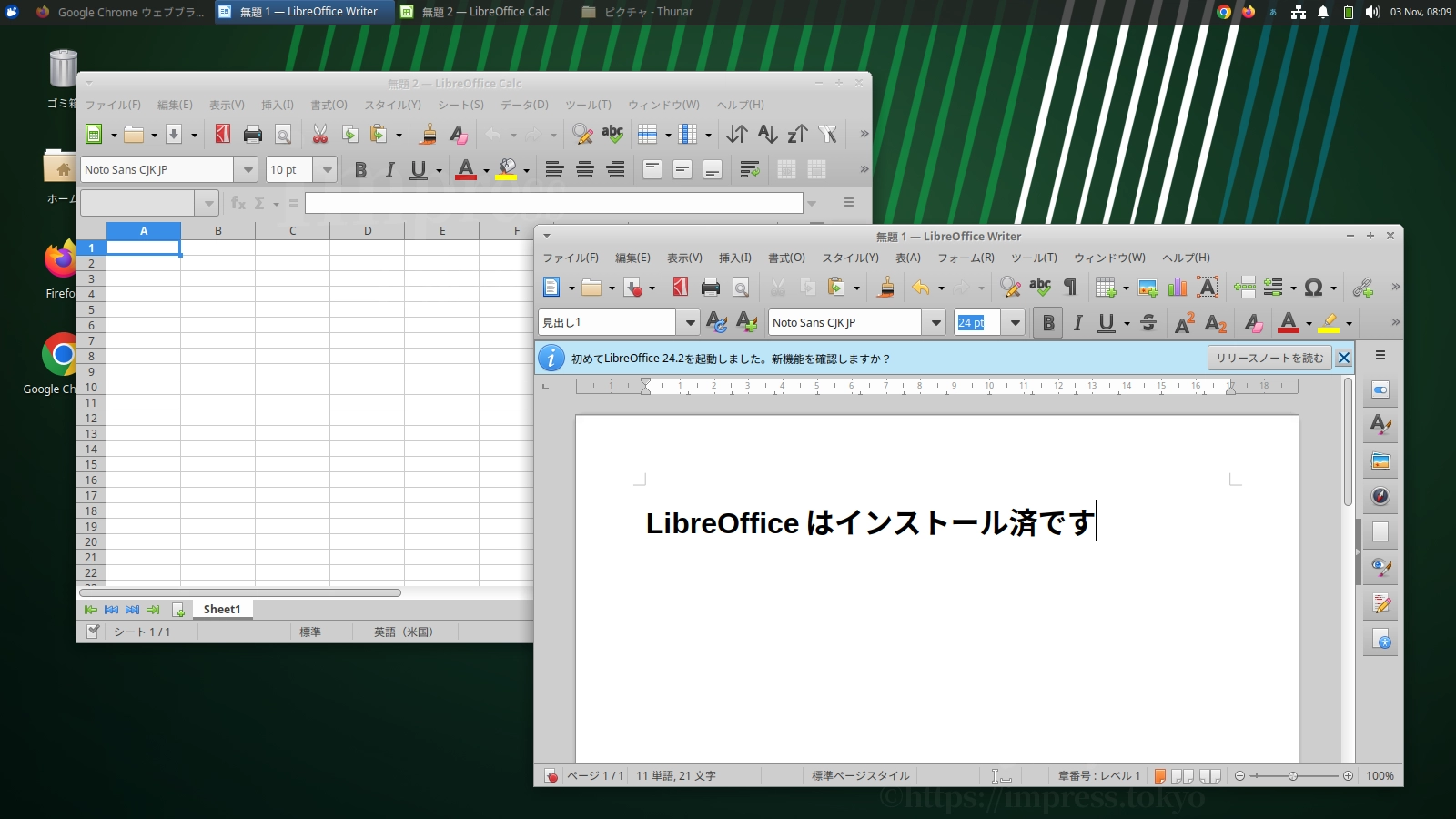Open the Properties deck in the Writer sidebar

coord(1380,389)
